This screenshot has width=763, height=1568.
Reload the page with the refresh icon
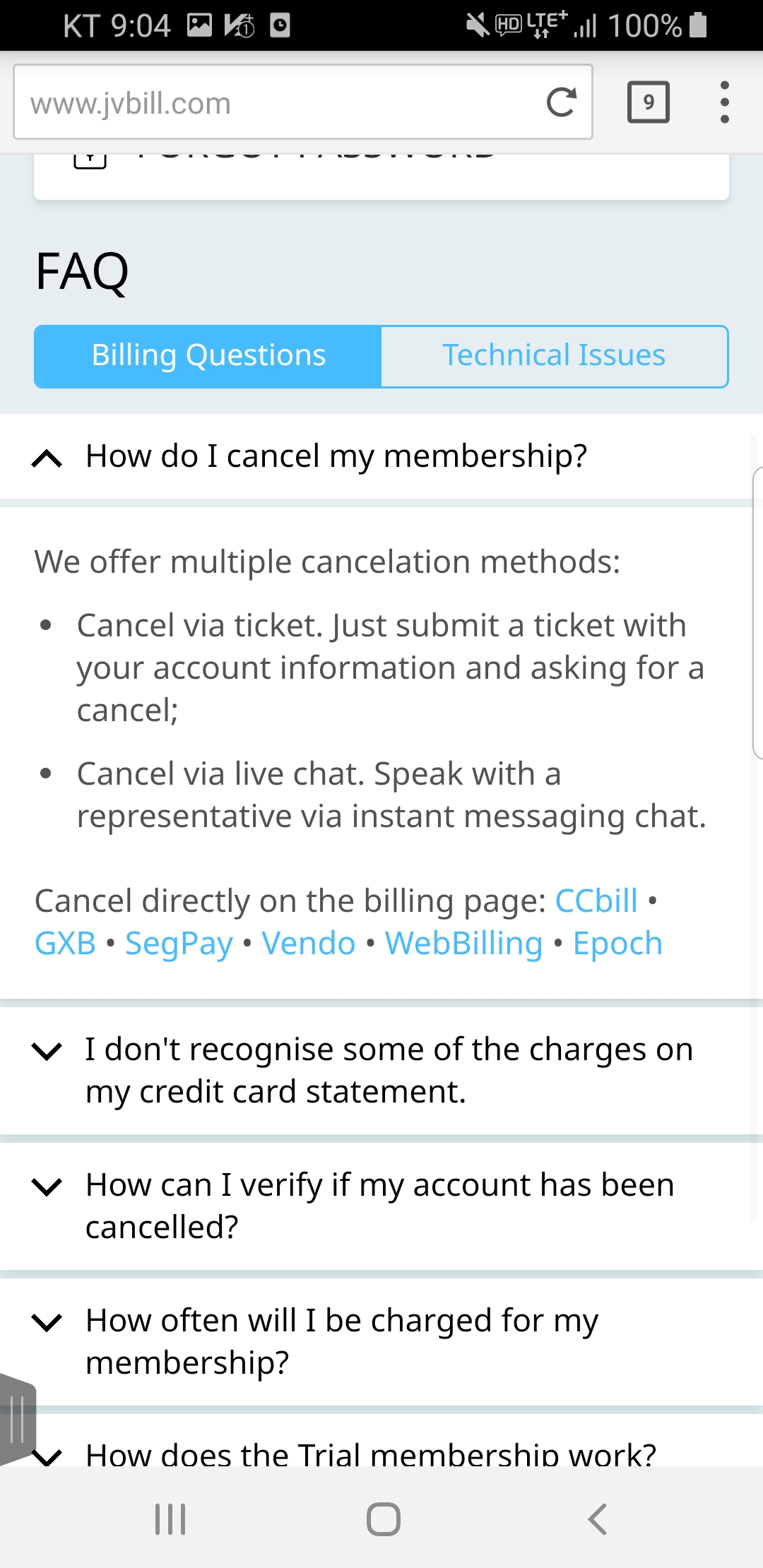pyautogui.click(x=562, y=102)
